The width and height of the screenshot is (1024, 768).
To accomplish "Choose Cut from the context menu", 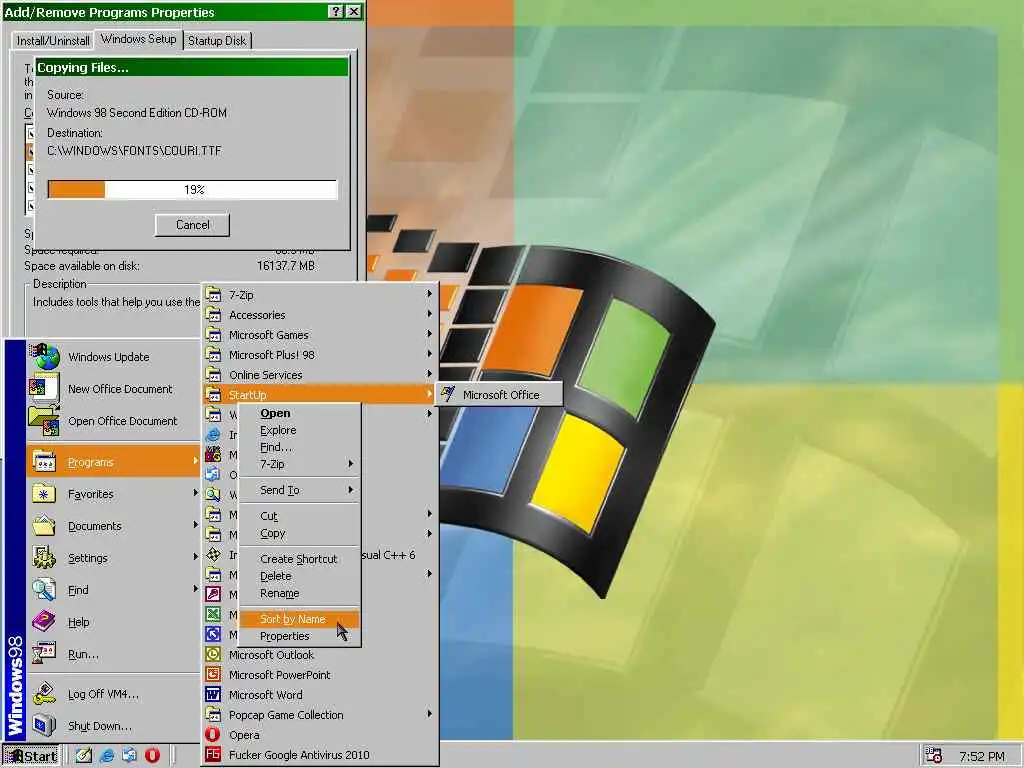I will (300, 516).
